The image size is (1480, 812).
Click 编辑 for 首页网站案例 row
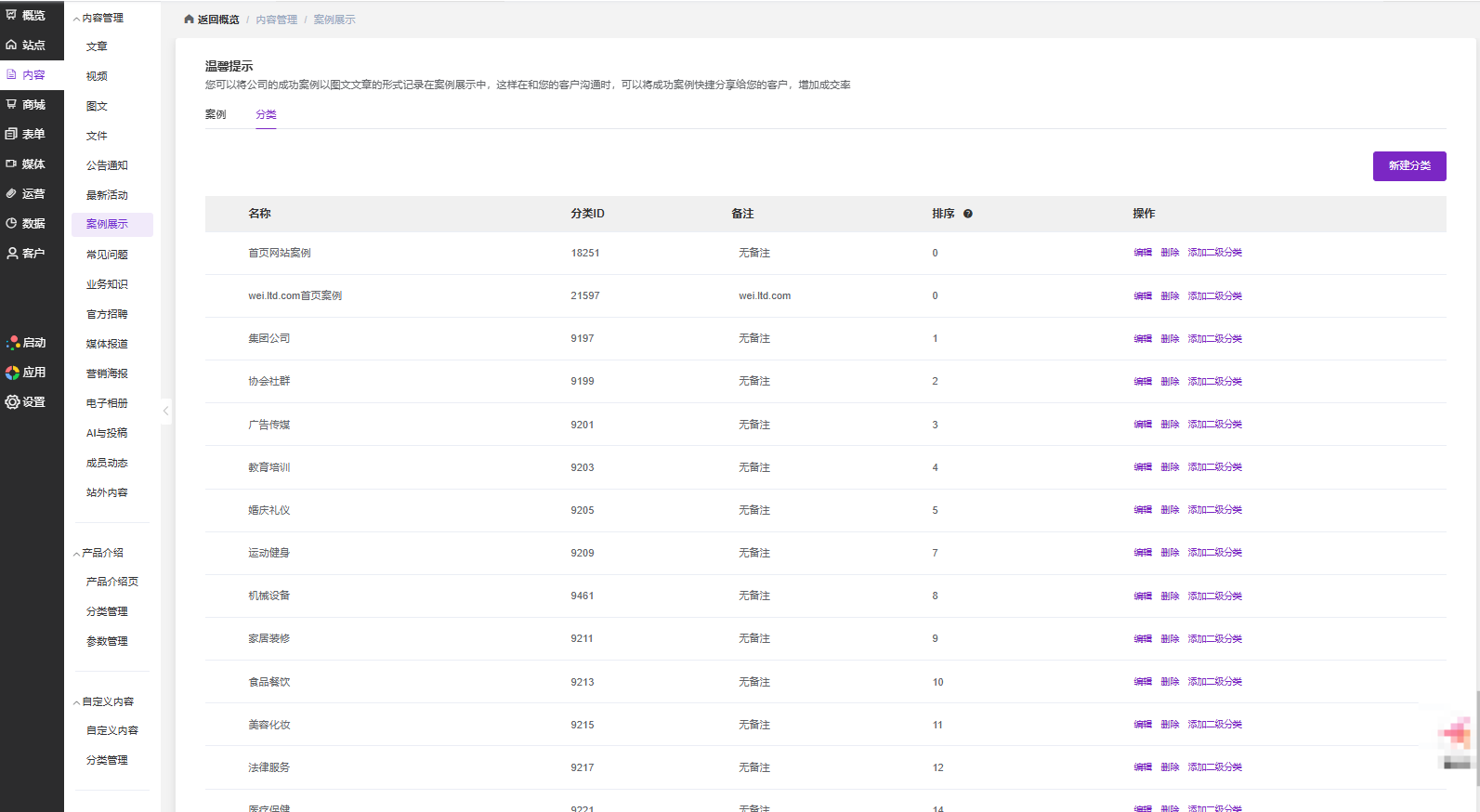coord(1142,253)
